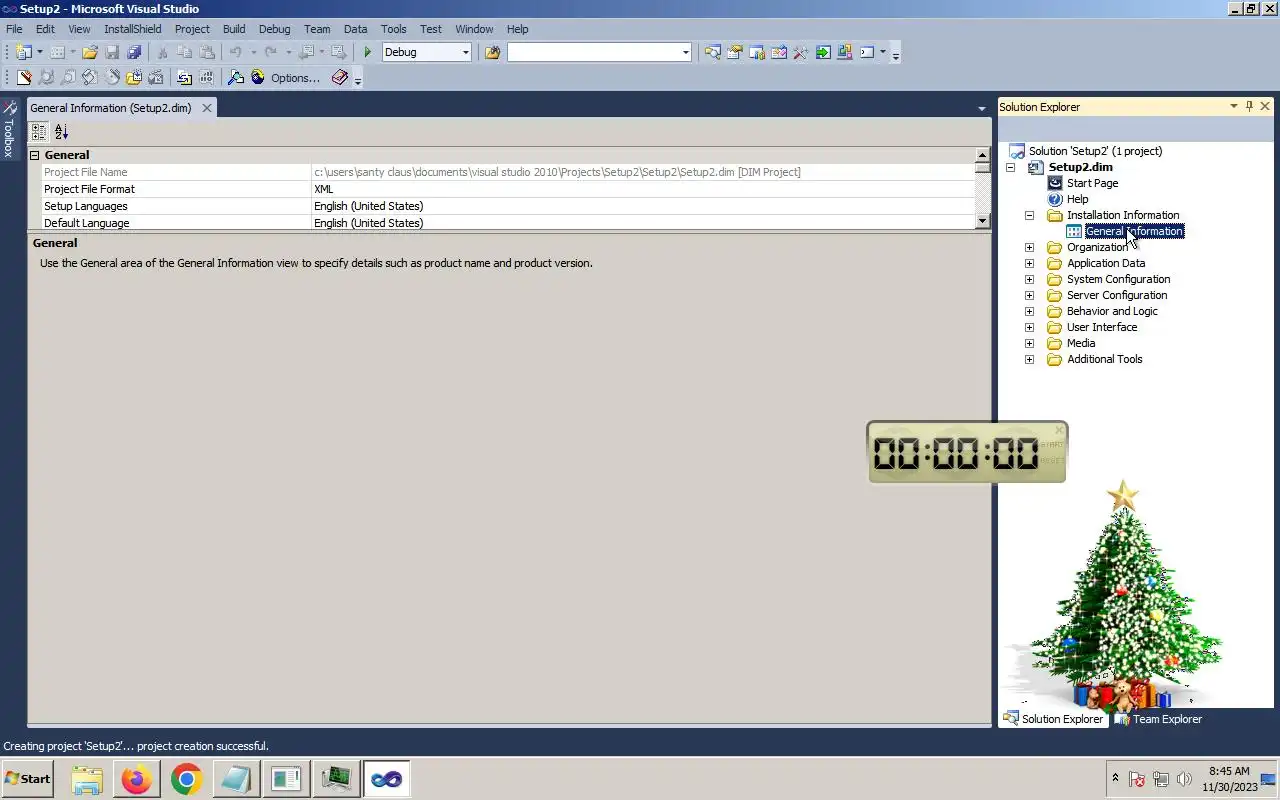This screenshot has width=1280, height=800.
Task: Click the green arrow Start Page icon
Action: coord(823,52)
